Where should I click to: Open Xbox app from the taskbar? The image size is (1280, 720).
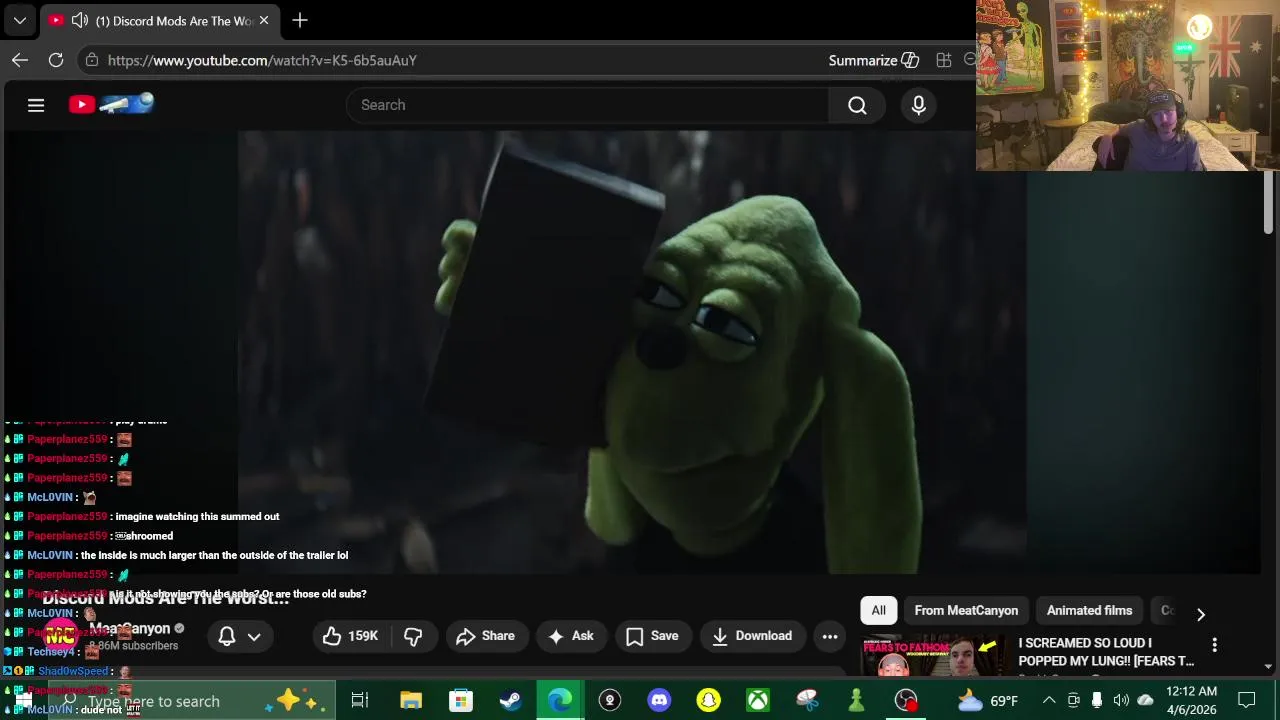click(x=758, y=701)
